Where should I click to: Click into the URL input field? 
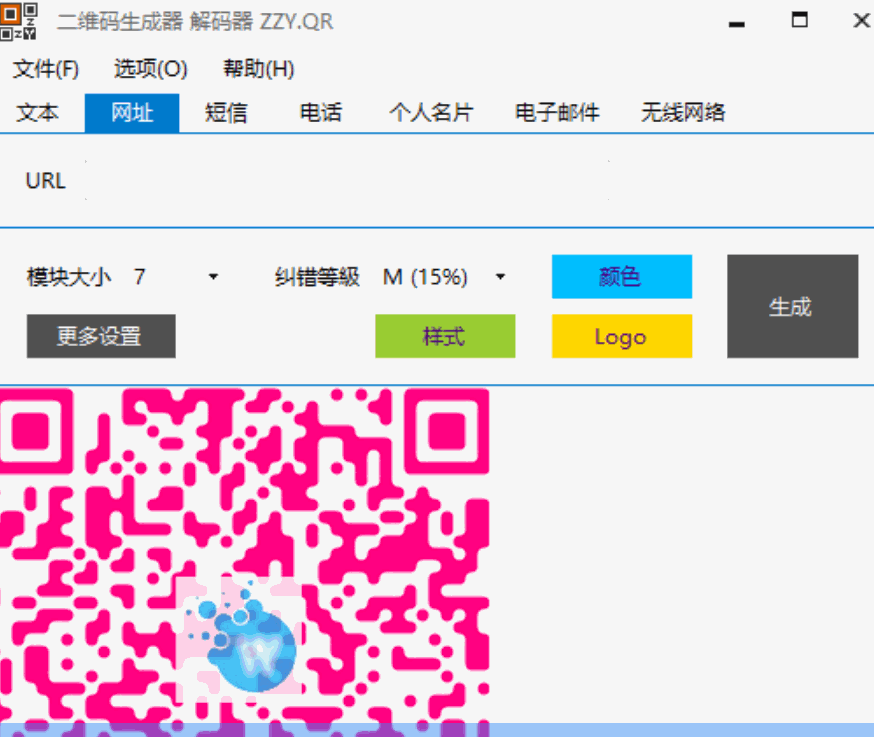click(x=347, y=180)
